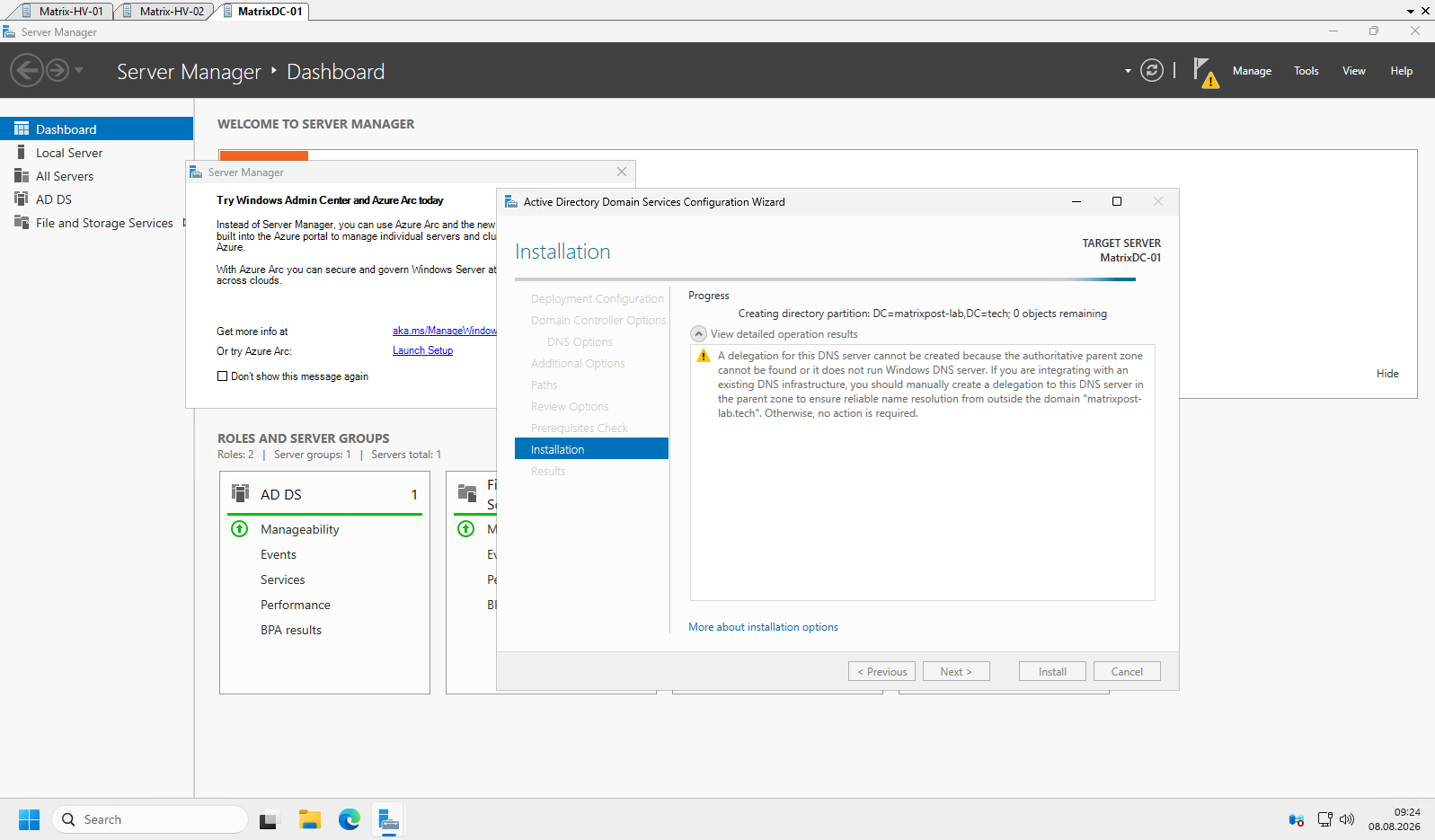Screen dimensions: 1435x840
Task: Close the Windows Admin Center popup dialog
Action: point(622,172)
